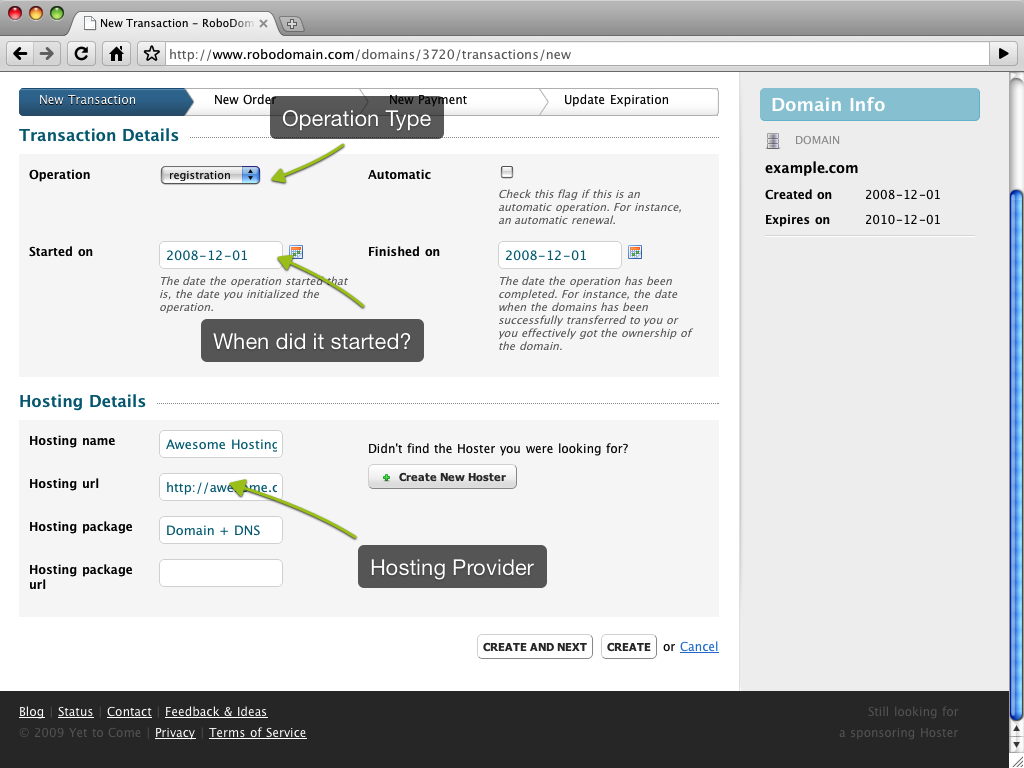Reload the page with the refresh icon

81,54
